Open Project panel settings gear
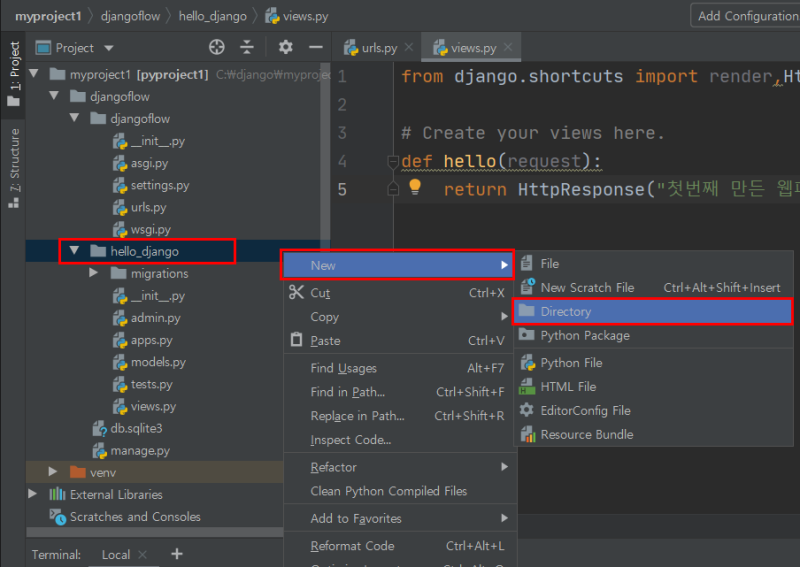The image size is (800, 567). pyautogui.click(x=285, y=47)
